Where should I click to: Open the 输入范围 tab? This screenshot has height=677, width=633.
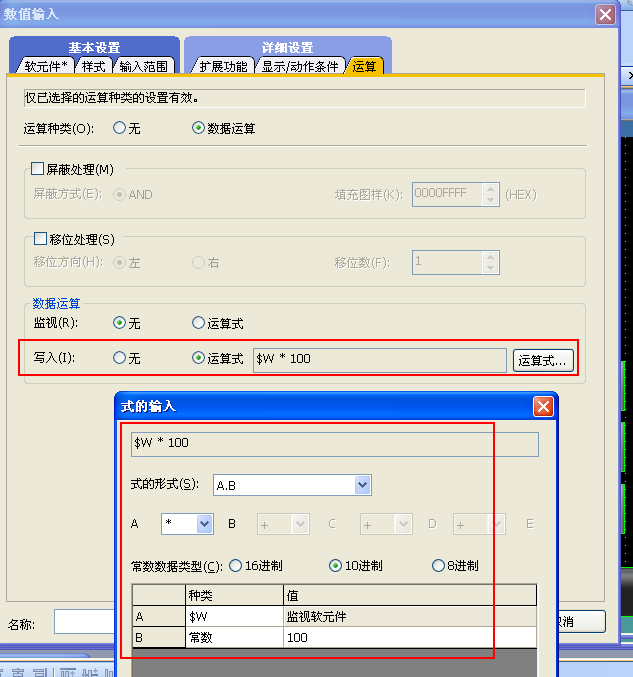tap(144, 66)
